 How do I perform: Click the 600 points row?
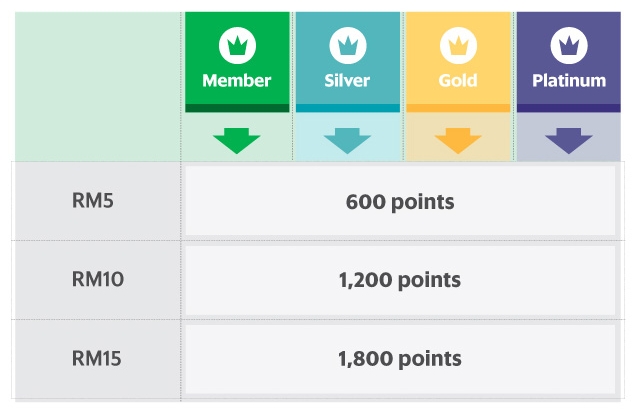tap(400, 202)
